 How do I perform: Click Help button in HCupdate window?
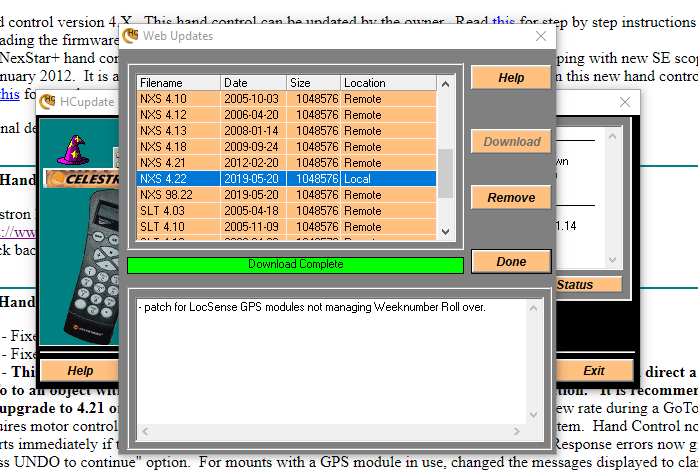pos(80,370)
